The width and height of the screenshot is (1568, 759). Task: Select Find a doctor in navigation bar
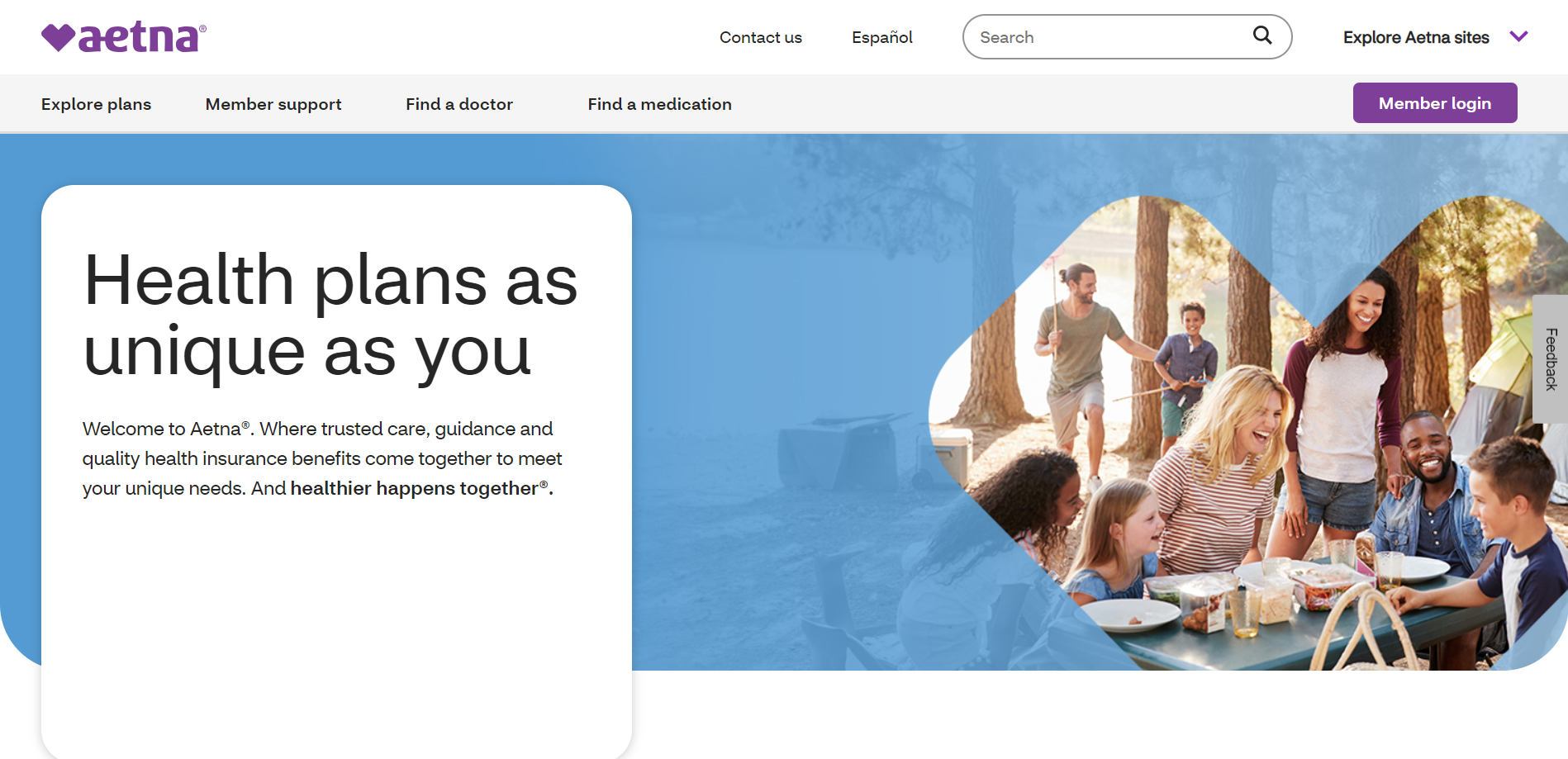459,104
